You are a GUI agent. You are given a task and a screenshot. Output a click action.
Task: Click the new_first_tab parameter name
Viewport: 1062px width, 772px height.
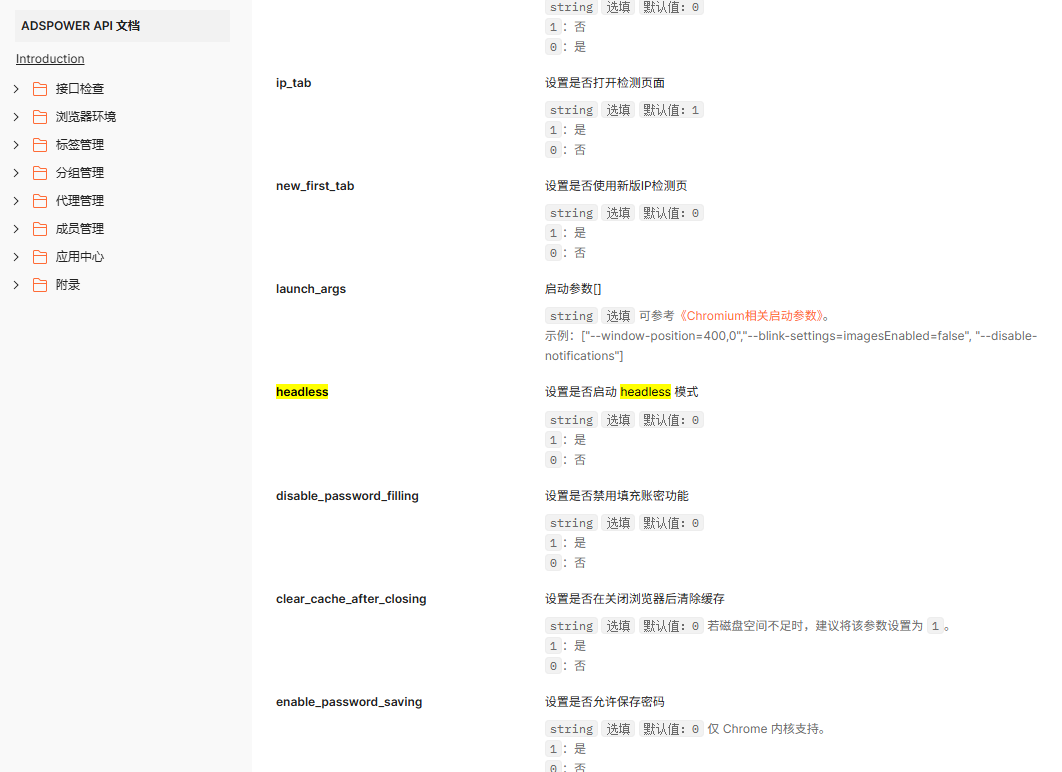pyautogui.click(x=315, y=186)
